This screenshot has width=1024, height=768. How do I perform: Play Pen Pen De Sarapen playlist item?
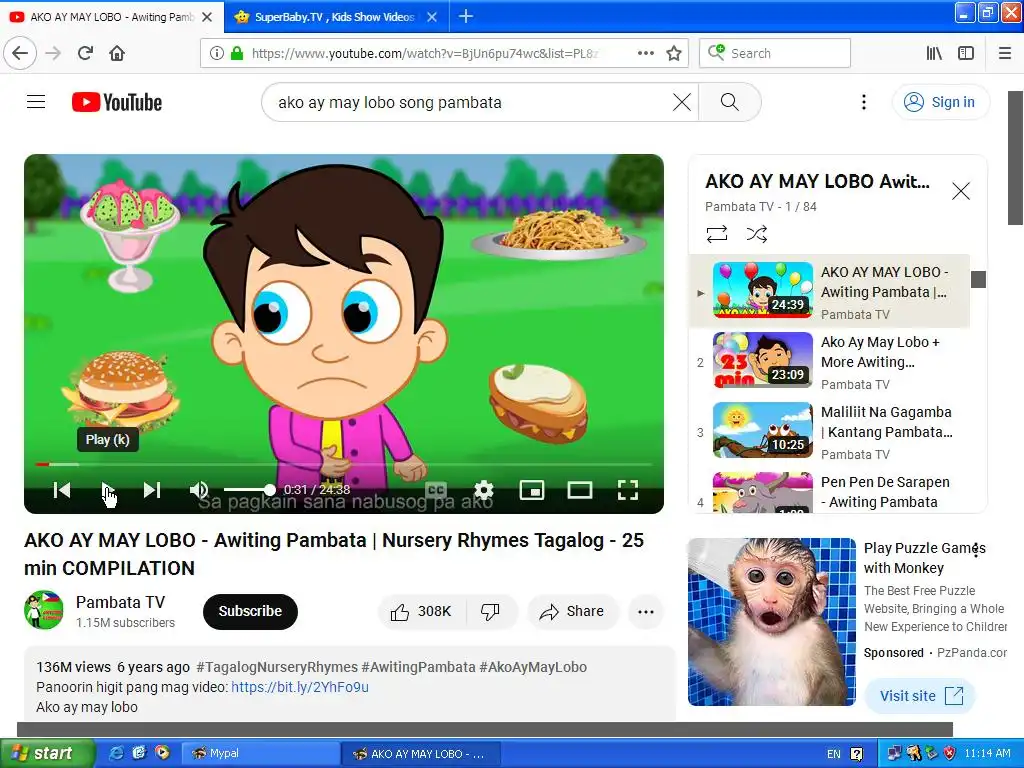pos(829,492)
